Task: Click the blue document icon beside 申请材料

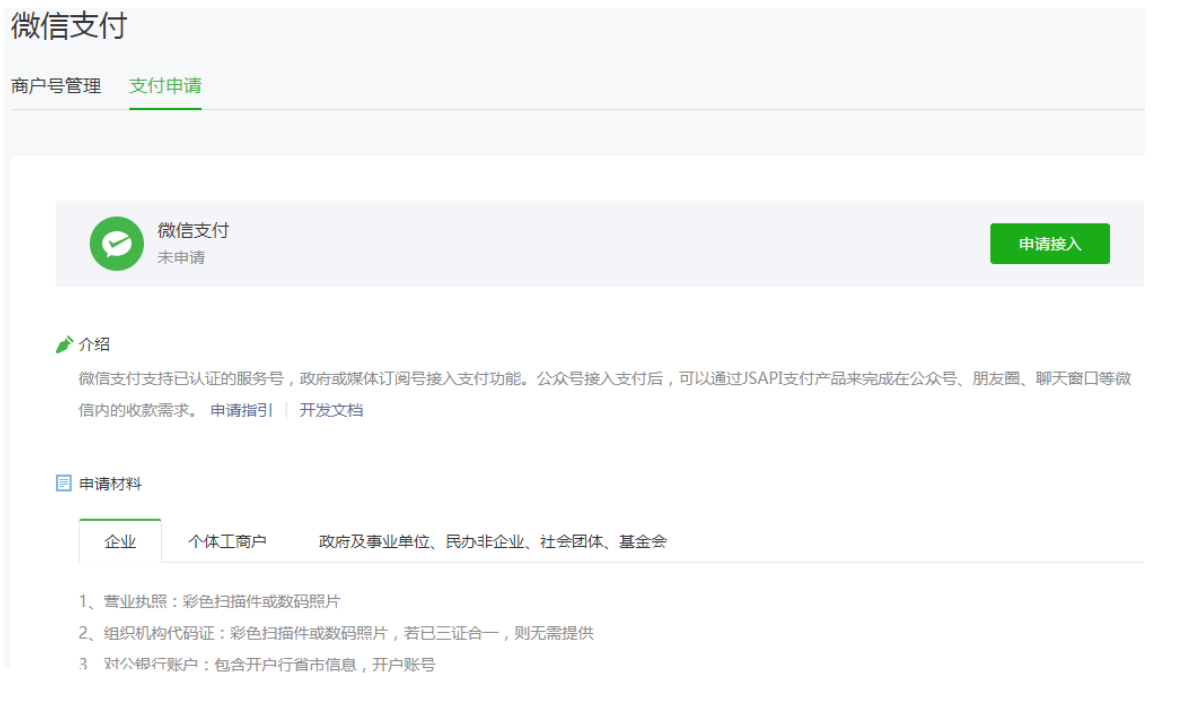Action: [64, 484]
